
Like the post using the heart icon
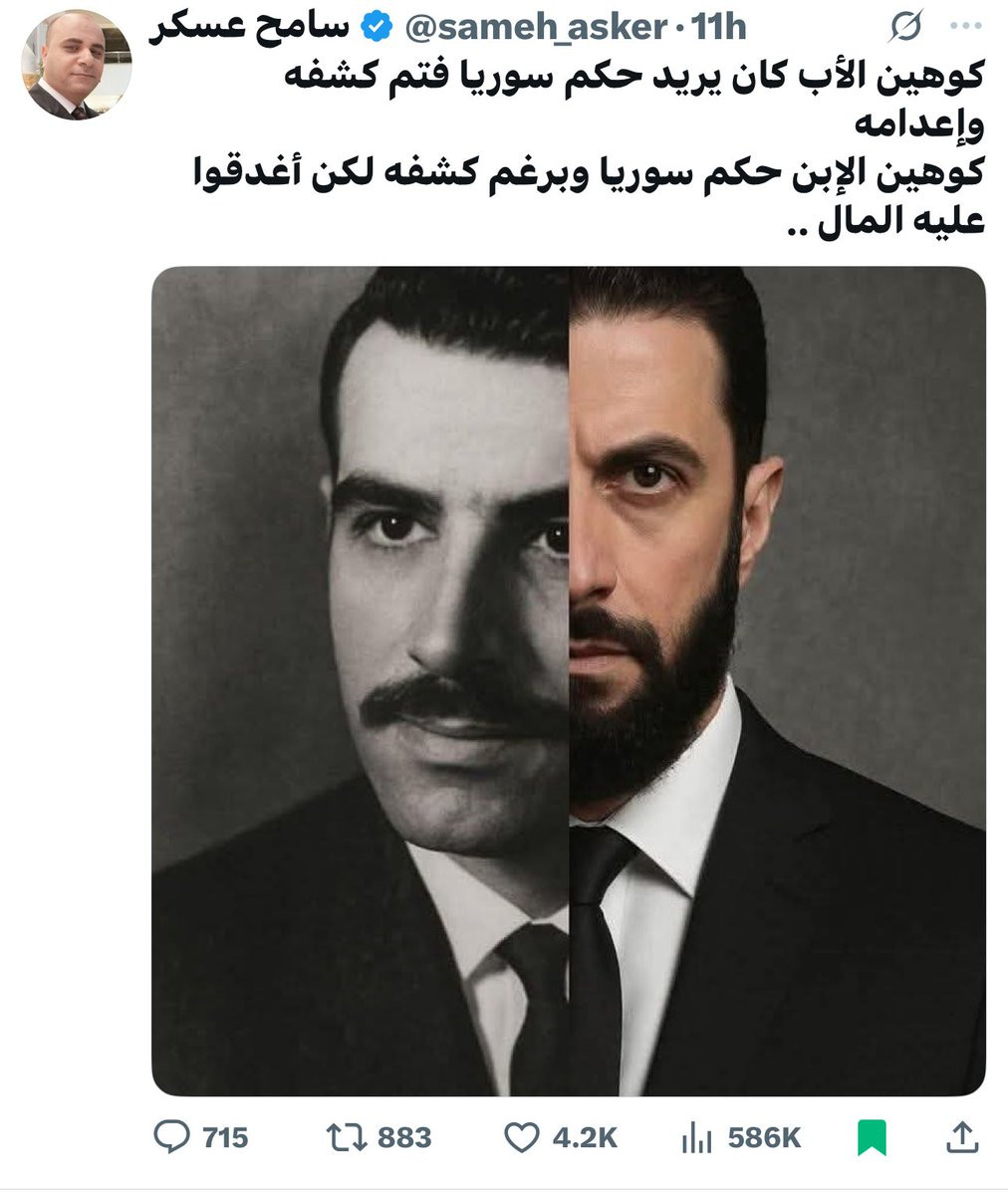521,1137
